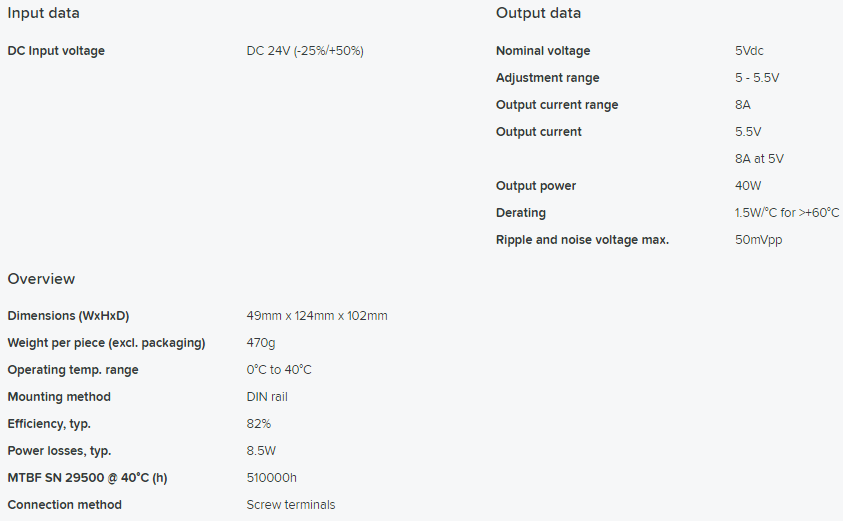
Task: Select the Output current range label
Action: pyautogui.click(x=557, y=104)
